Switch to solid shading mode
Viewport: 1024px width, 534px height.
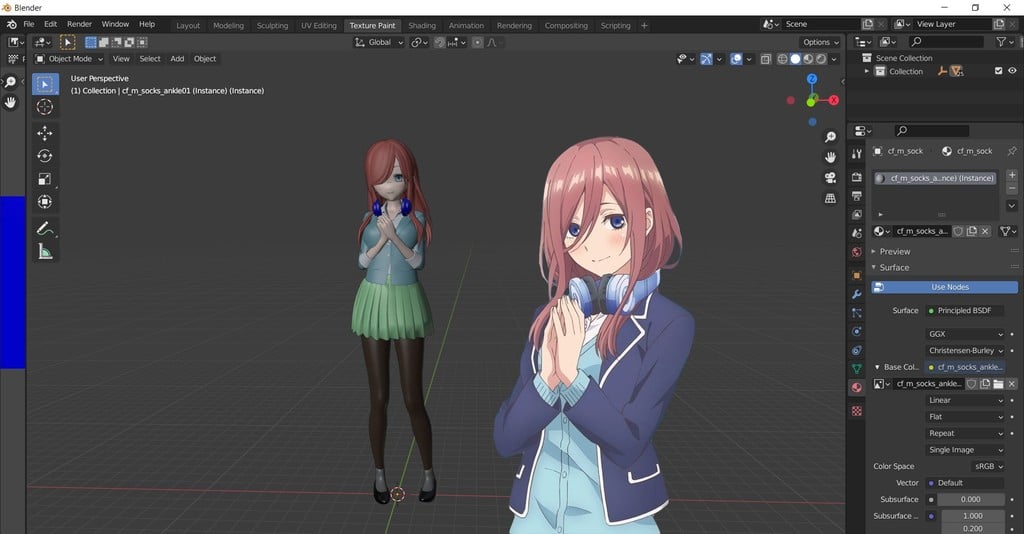click(x=795, y=59)
